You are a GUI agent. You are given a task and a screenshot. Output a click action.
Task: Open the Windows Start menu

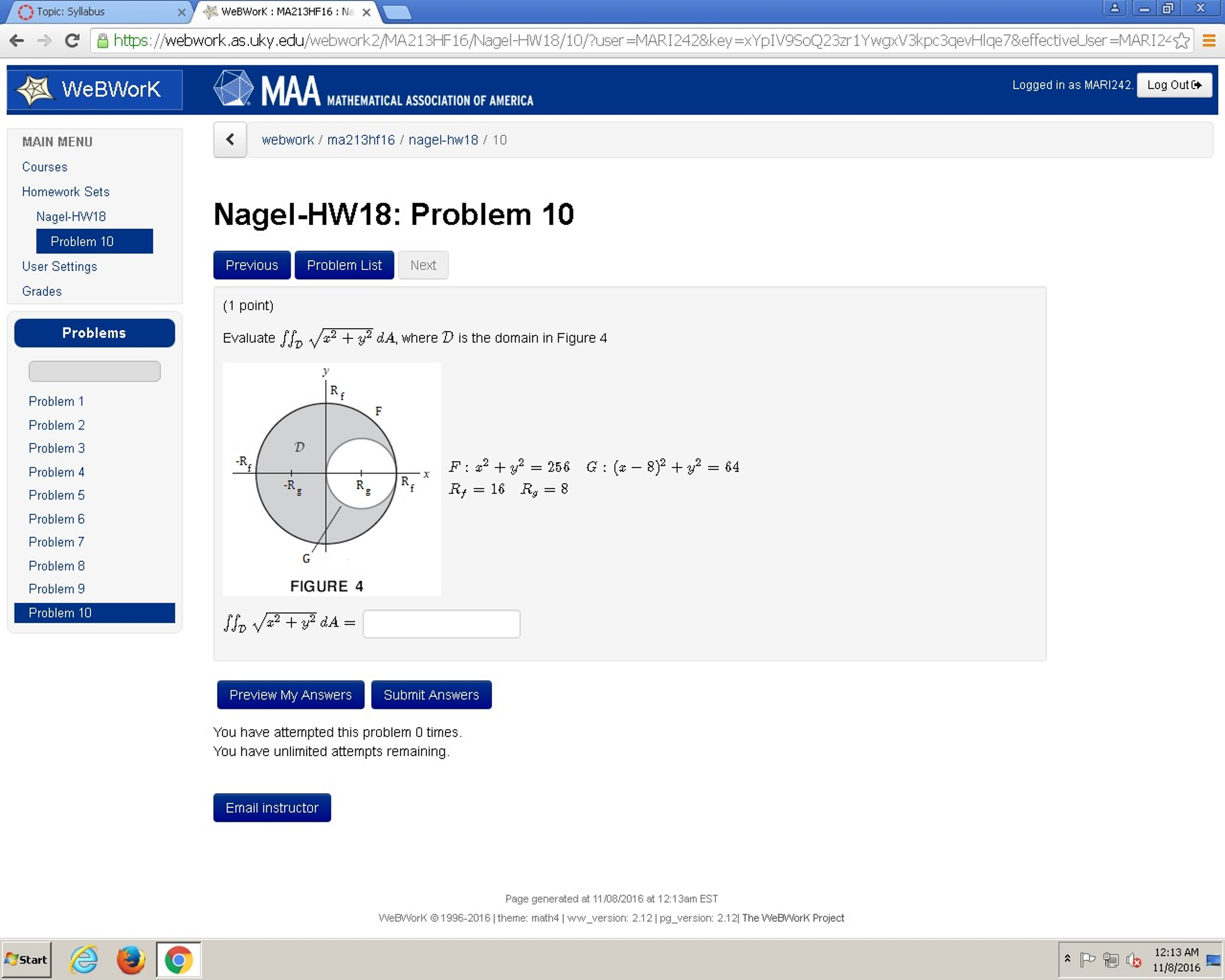click(x=26, y=960)
